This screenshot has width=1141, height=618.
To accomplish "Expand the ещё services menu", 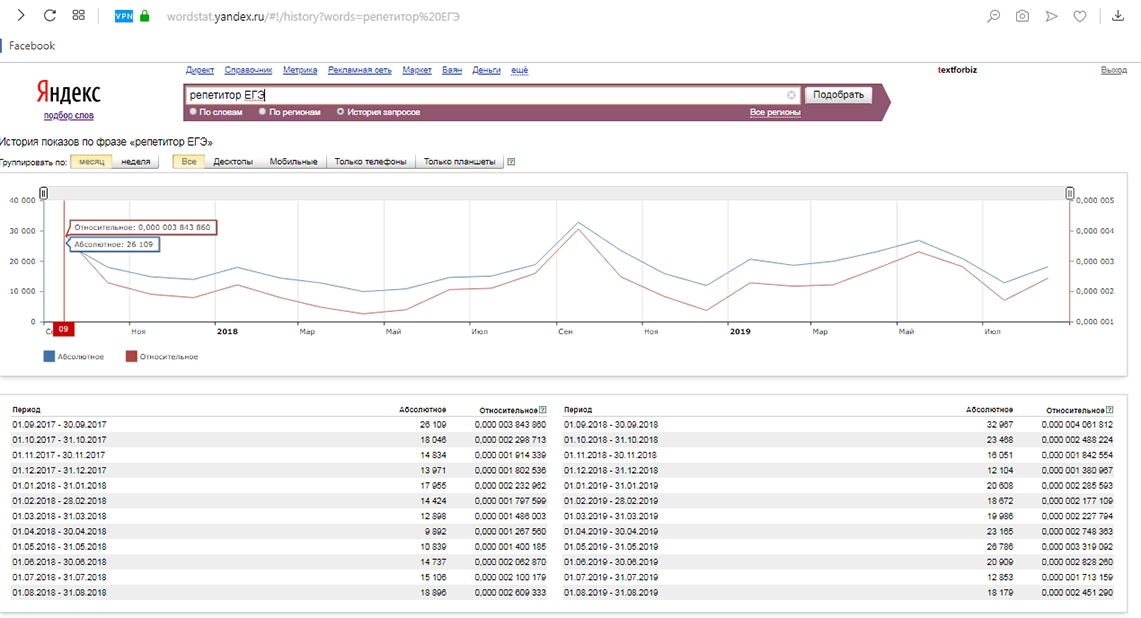I will click(520, 70).
